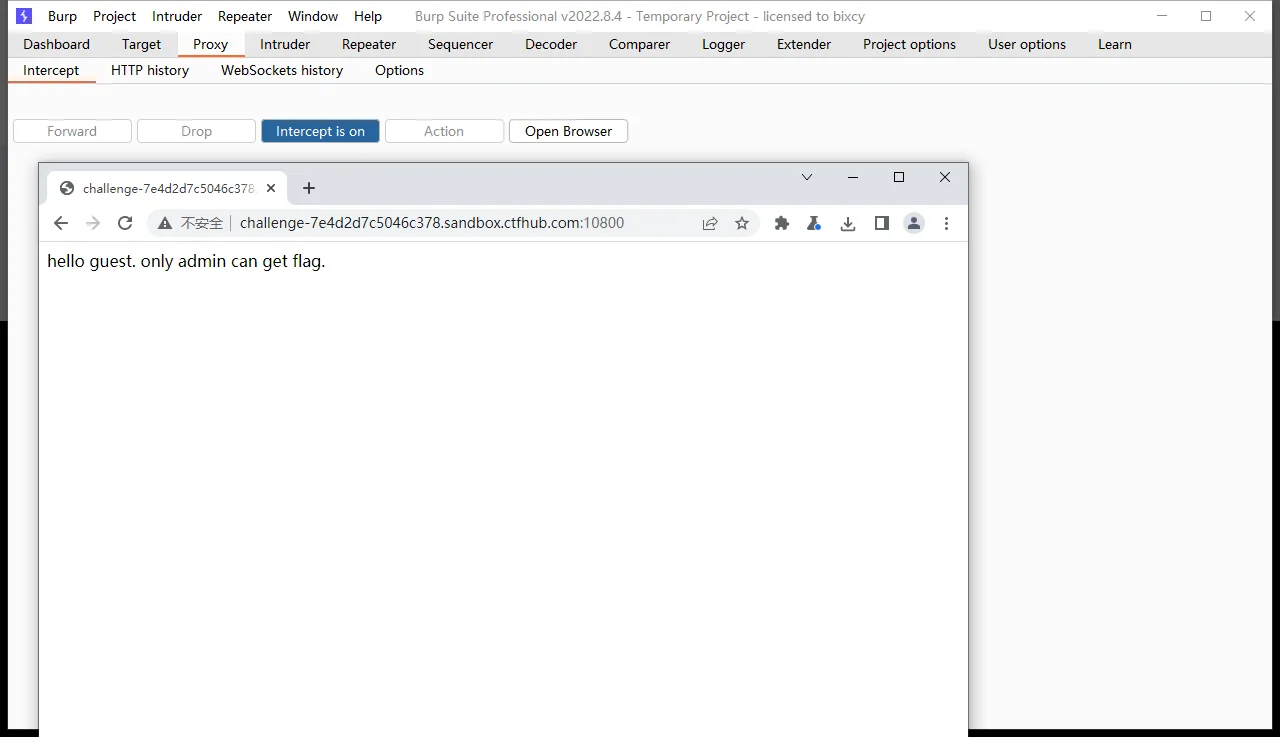Open the browser profile avatar

point(914,223)
